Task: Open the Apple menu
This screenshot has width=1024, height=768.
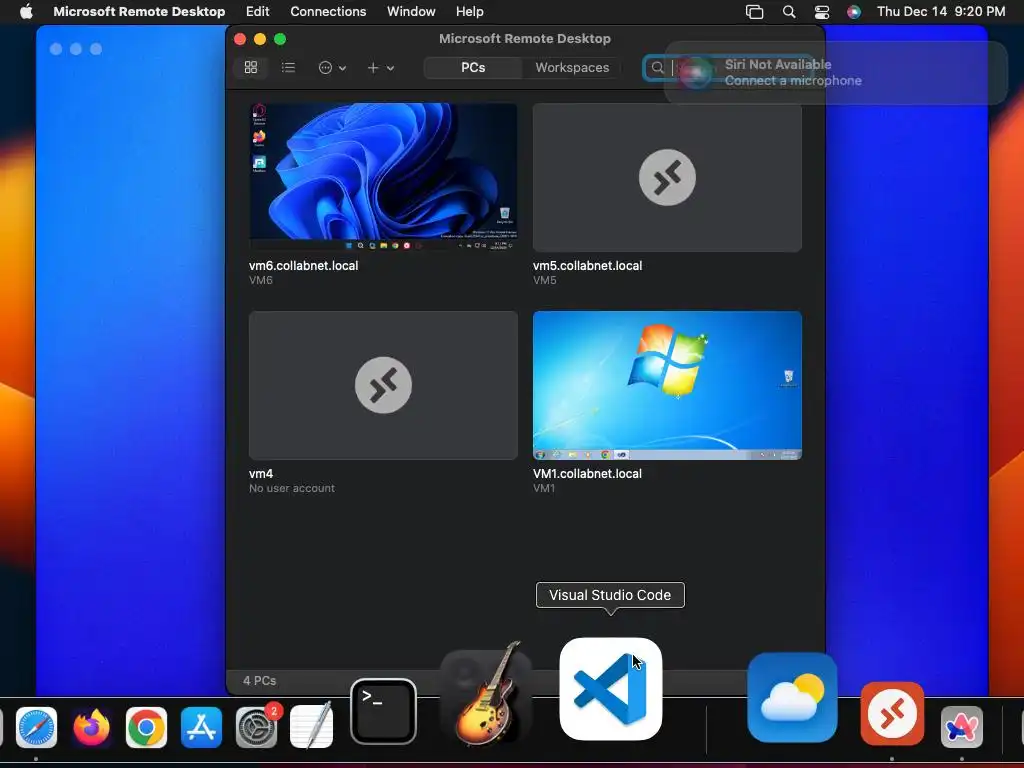Action: click(x=26, y=11)
